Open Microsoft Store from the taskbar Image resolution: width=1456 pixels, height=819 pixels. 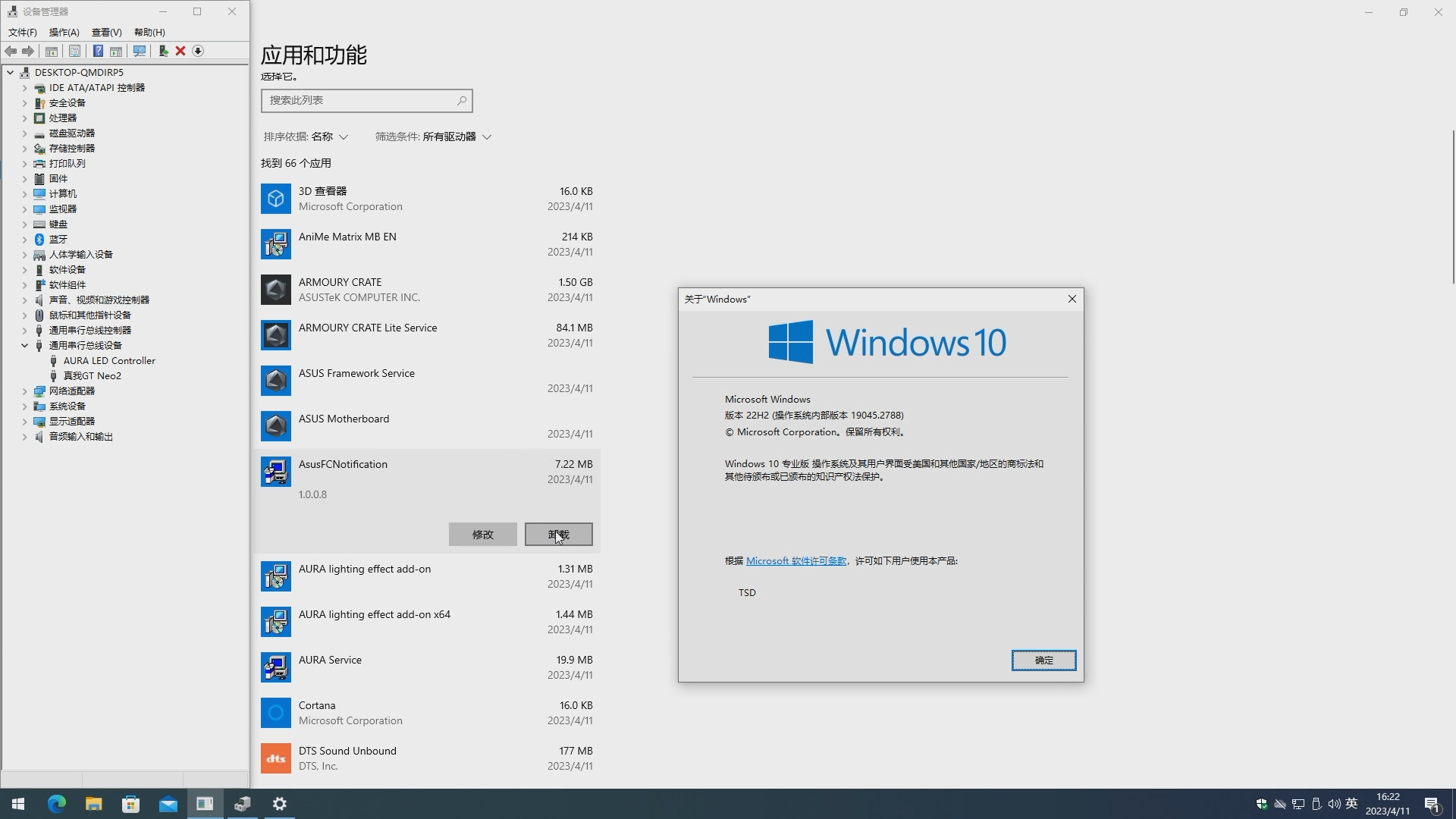pos(131,804)
